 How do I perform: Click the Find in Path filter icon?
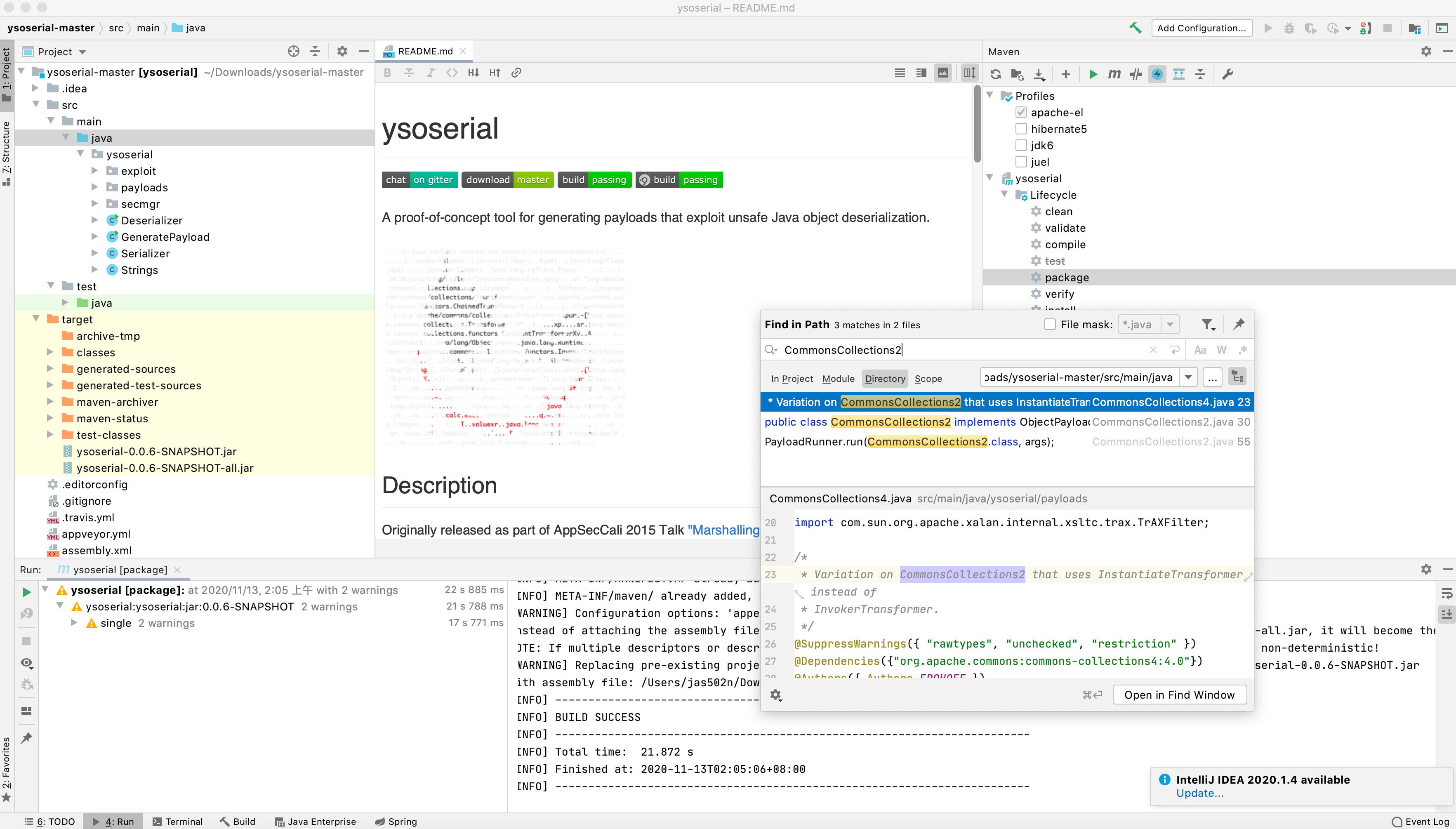click(1207, 325)
